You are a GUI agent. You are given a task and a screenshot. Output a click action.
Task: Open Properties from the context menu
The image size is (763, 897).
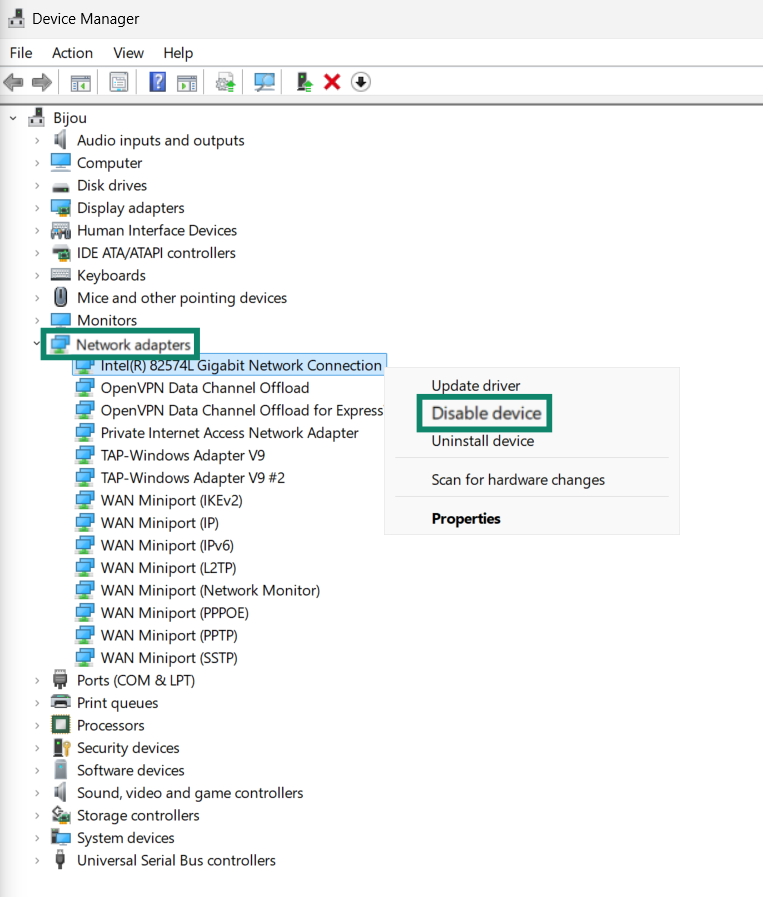[466, 518]
